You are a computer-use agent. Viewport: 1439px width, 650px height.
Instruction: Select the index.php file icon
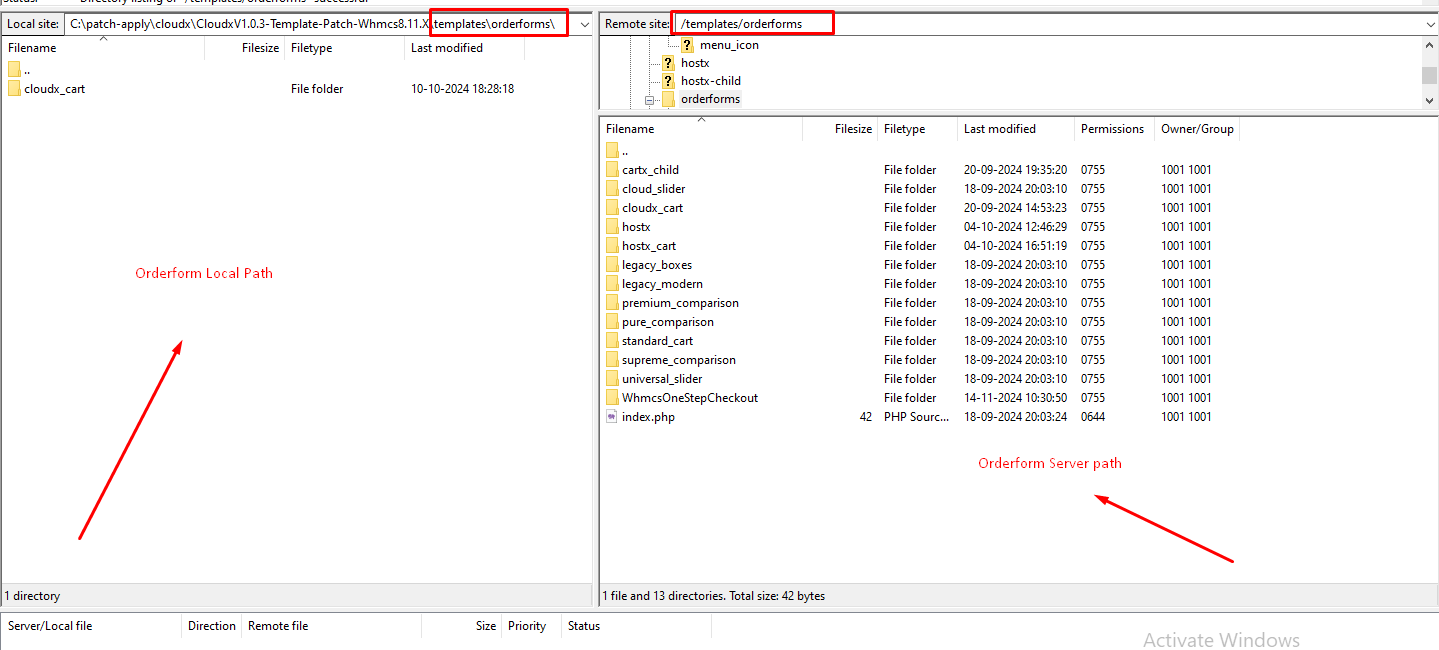[x=612, y=417]
